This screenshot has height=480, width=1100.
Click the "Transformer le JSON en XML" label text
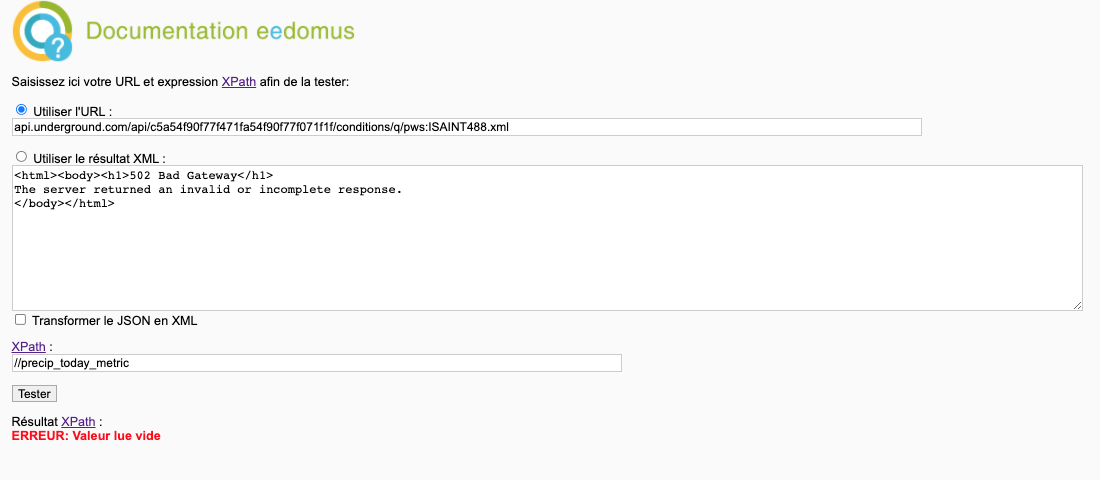pyautogui.click(x=115, y=321)
